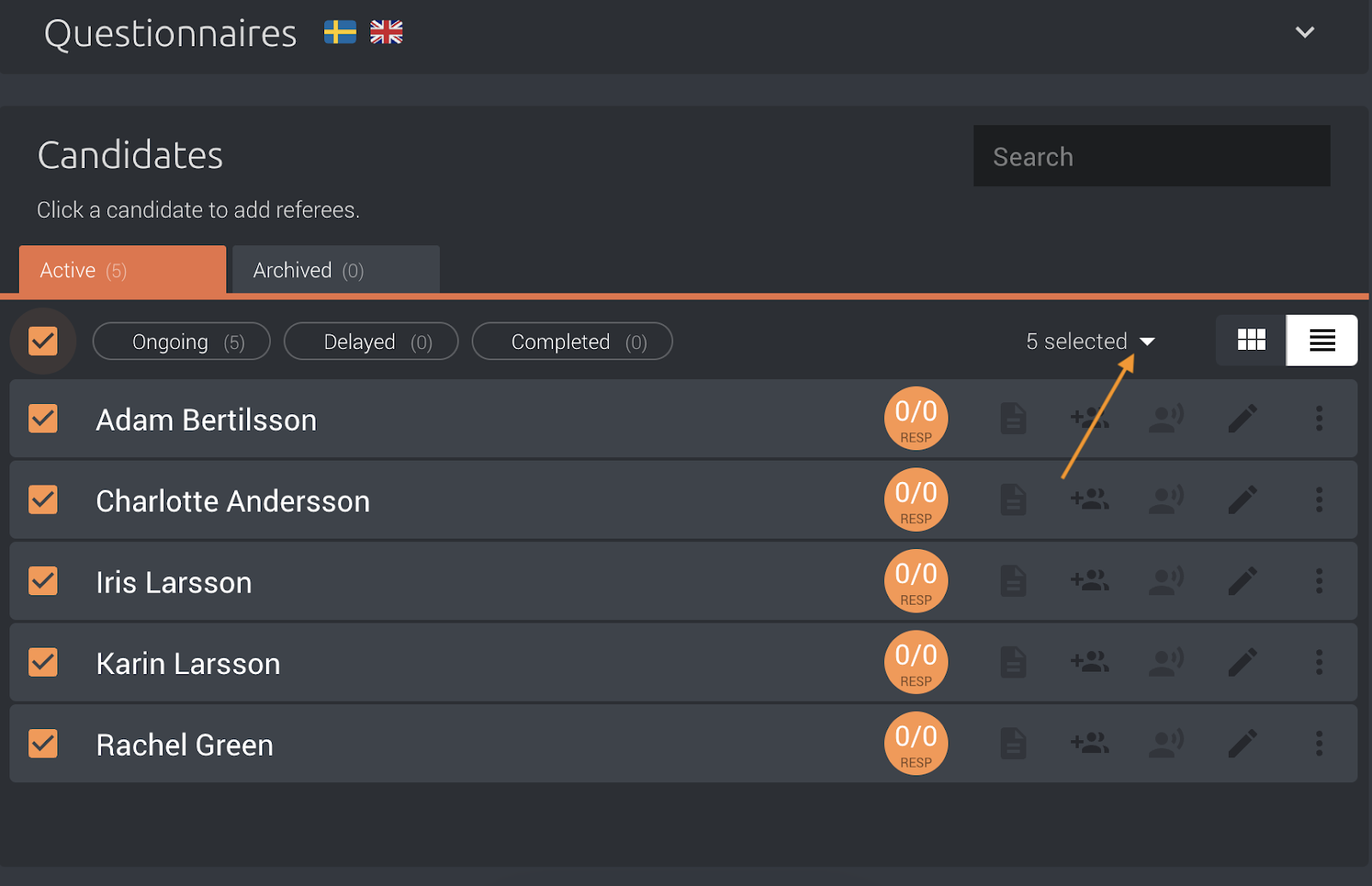The height and width of the screenshot is (886, 1372).
Task: Click the candidate Search field
Action: click(x=1152, y=156)
